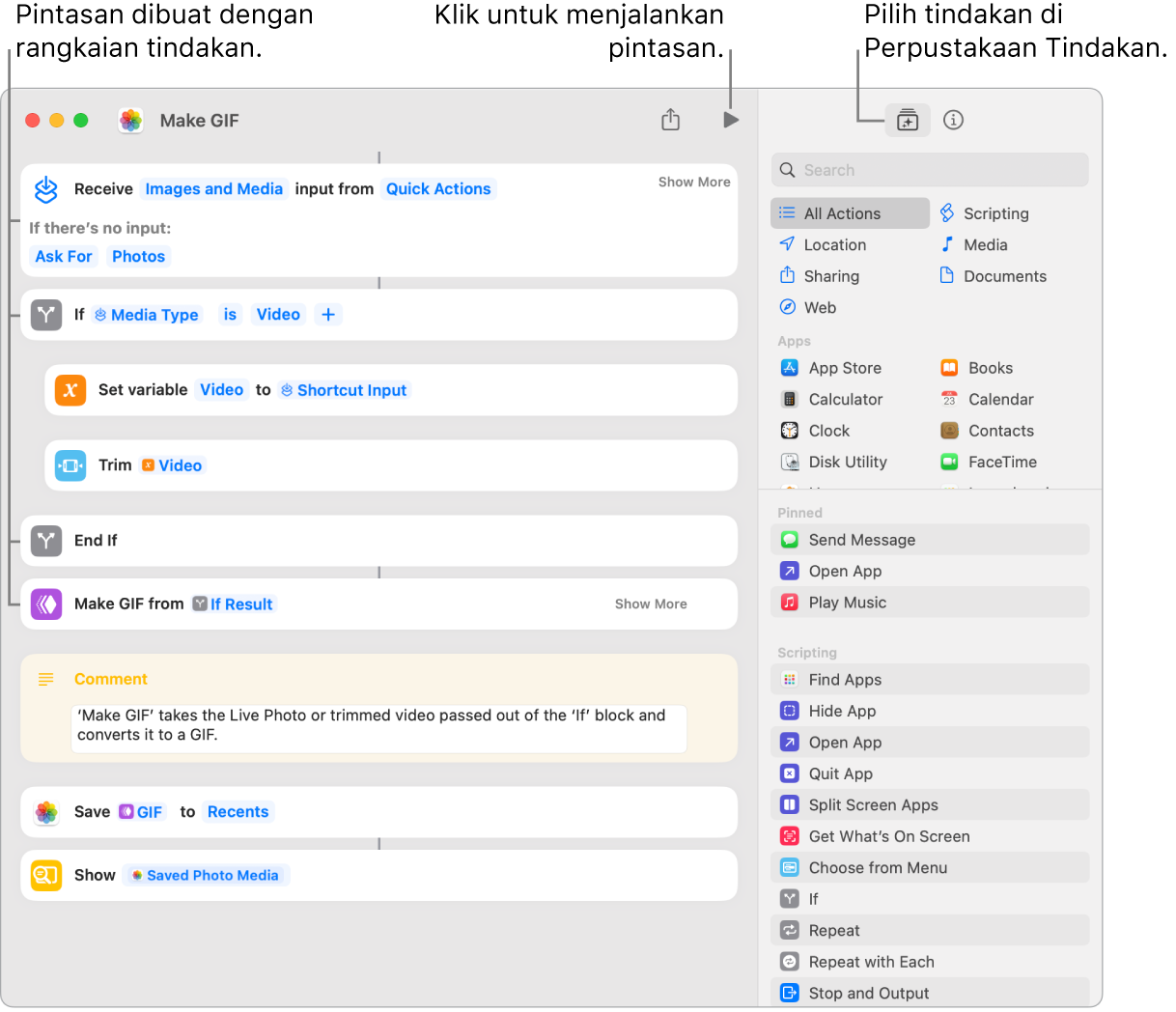Change Recents album in Save action

pyautogui.click(x=238, y=812)
